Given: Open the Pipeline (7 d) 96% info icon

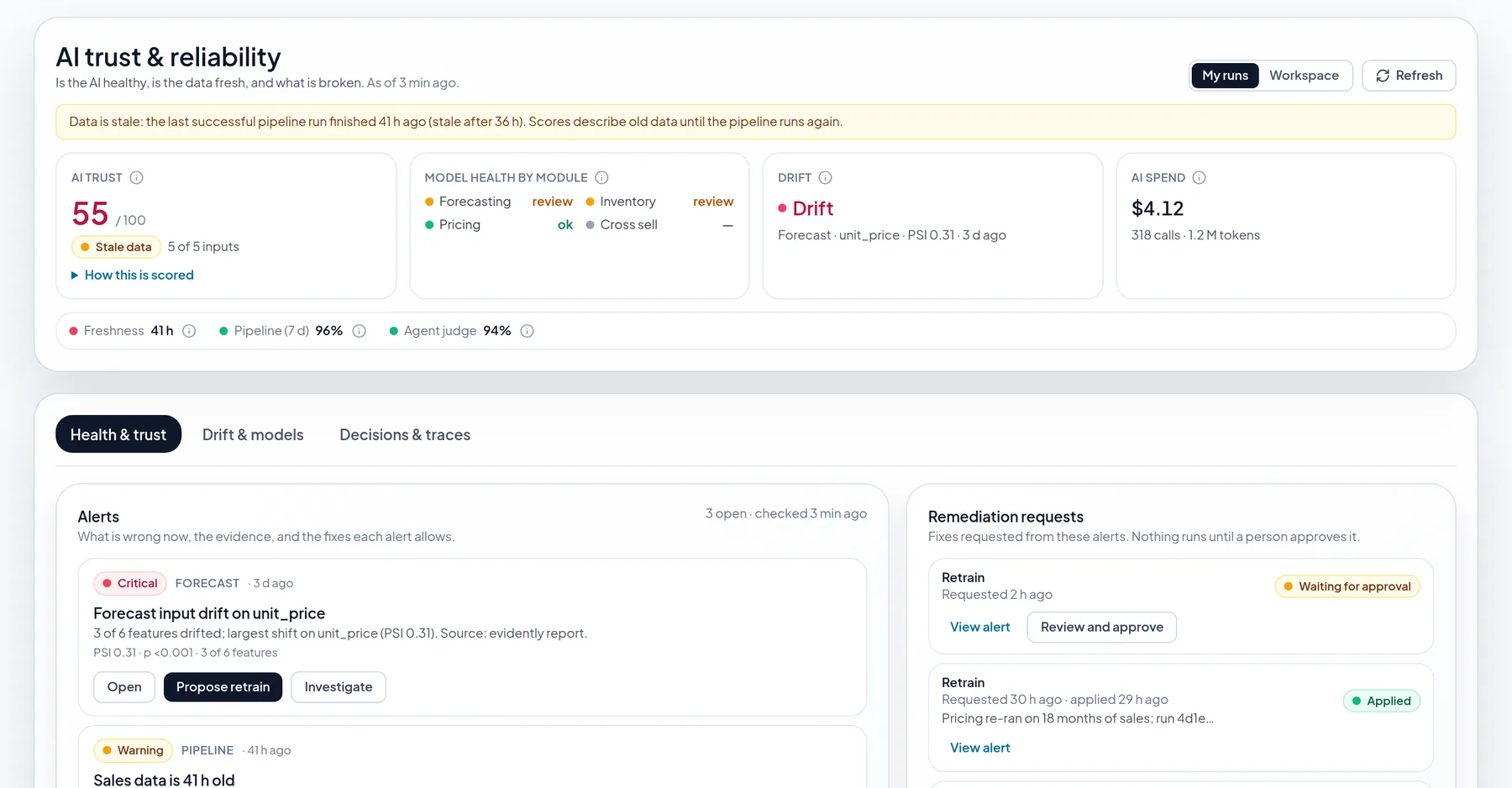Looking at the screenshot, I should click(359, 331).
